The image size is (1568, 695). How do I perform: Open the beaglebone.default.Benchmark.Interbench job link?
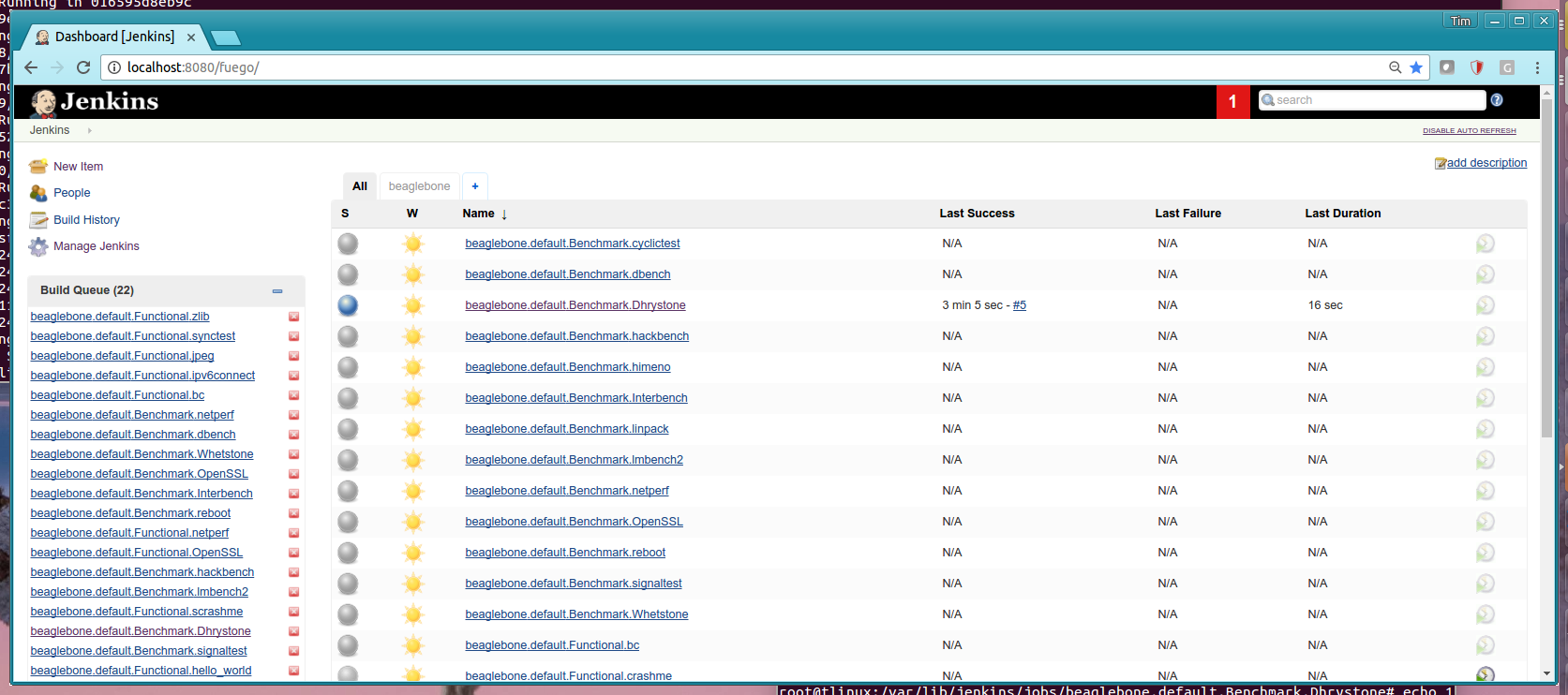point(576,398)
